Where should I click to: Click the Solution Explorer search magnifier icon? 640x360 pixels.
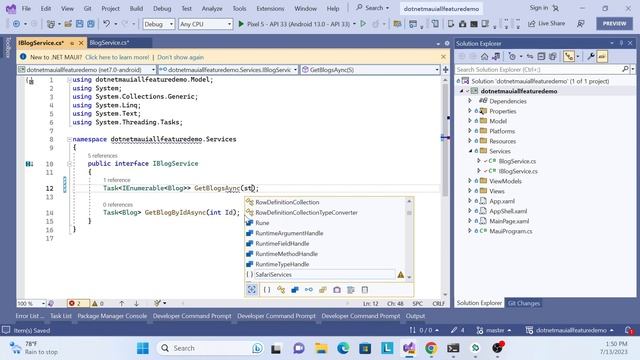625,69
